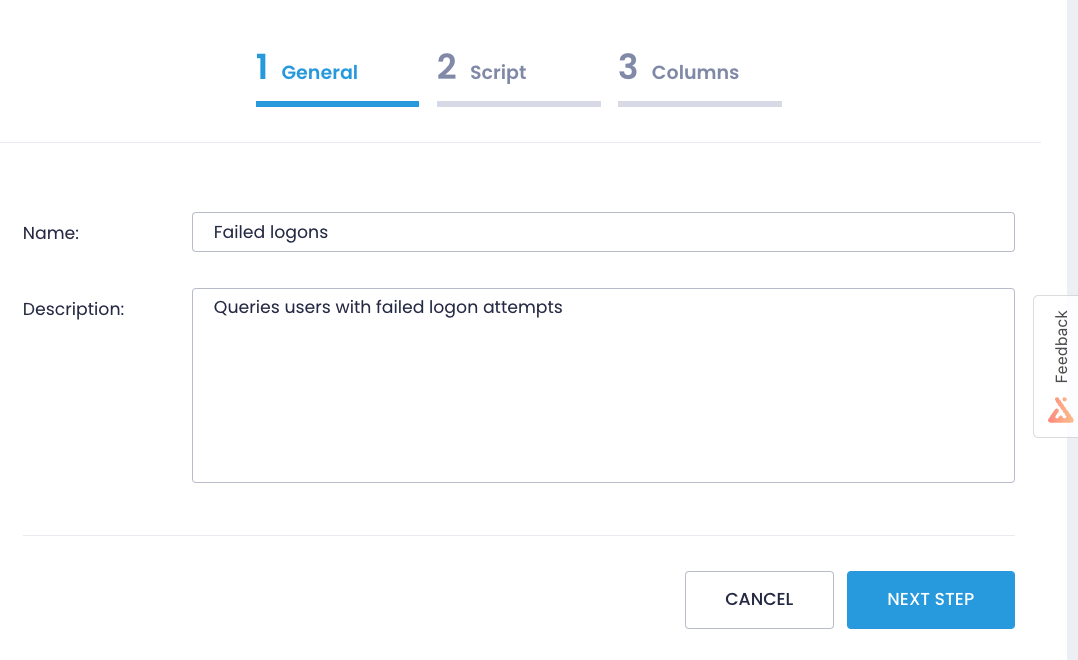Select the Failed logons name value
Image resolution: width=1078 pixels, height=660 pixels.
click(x=269, y=231)
